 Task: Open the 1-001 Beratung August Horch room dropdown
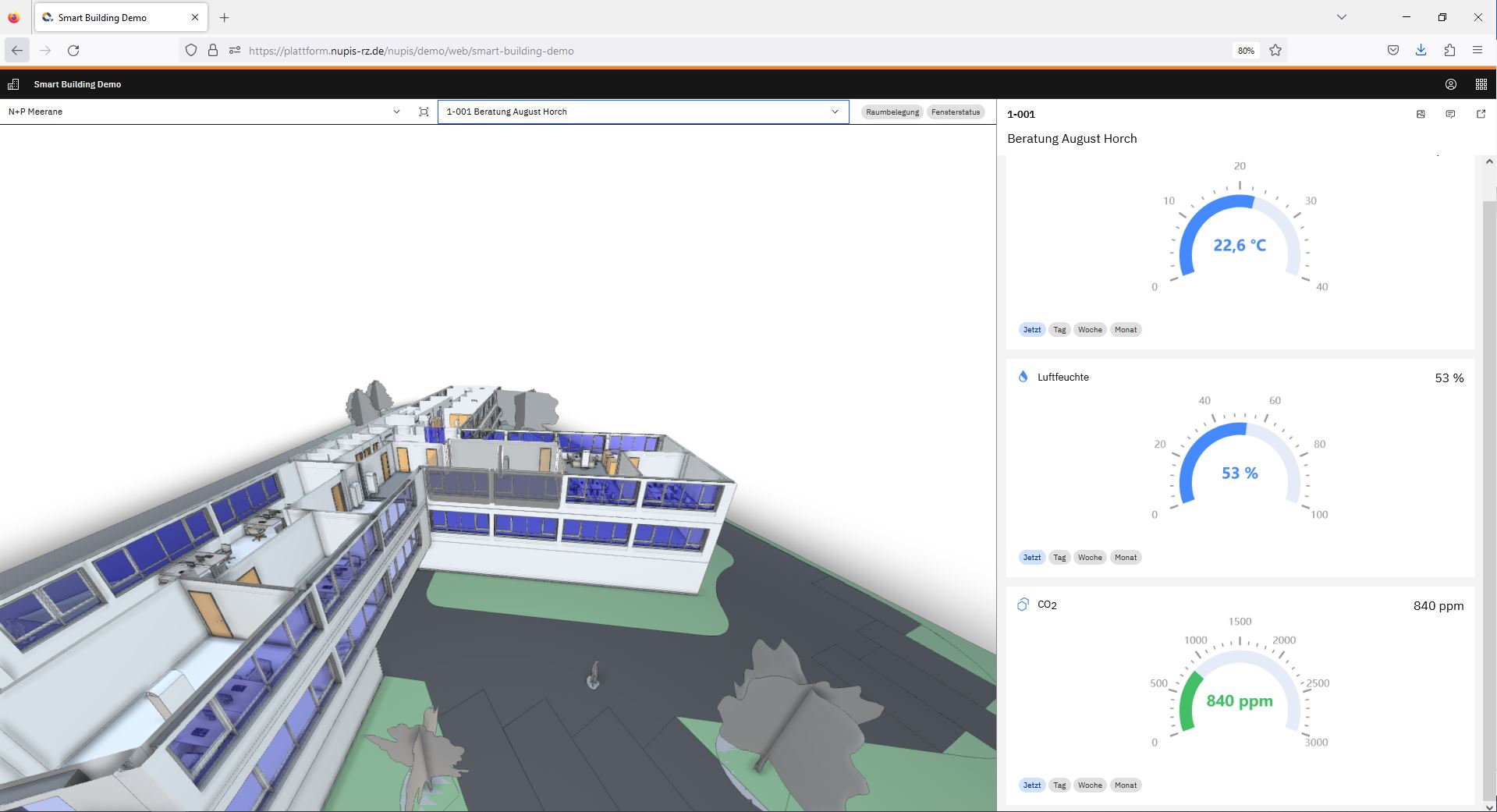tap(643, 112)
